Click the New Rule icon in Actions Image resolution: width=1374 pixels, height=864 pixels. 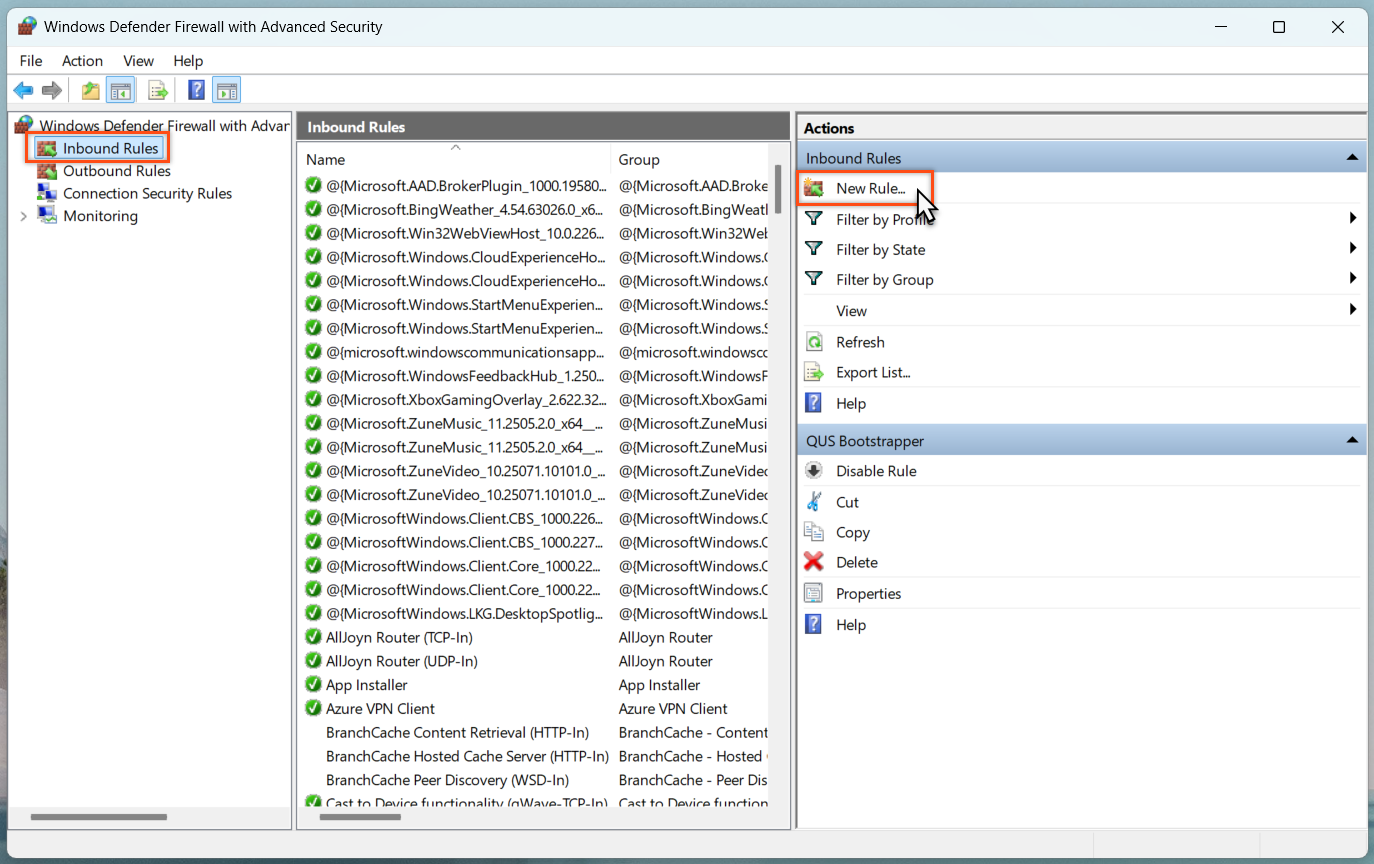pos(814,188)
